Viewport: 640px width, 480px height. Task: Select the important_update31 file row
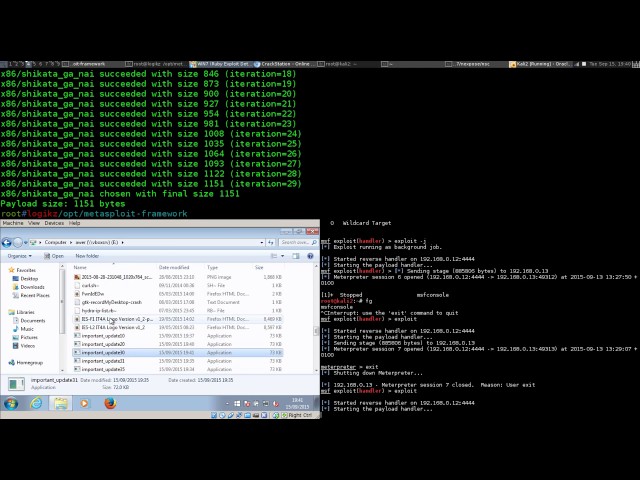point(178,361)
